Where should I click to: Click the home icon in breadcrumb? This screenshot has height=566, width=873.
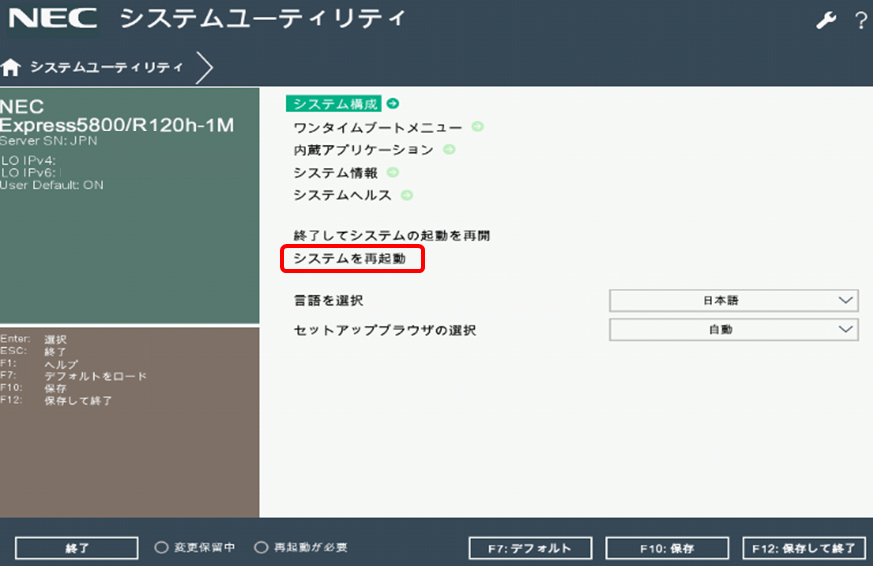11,67
